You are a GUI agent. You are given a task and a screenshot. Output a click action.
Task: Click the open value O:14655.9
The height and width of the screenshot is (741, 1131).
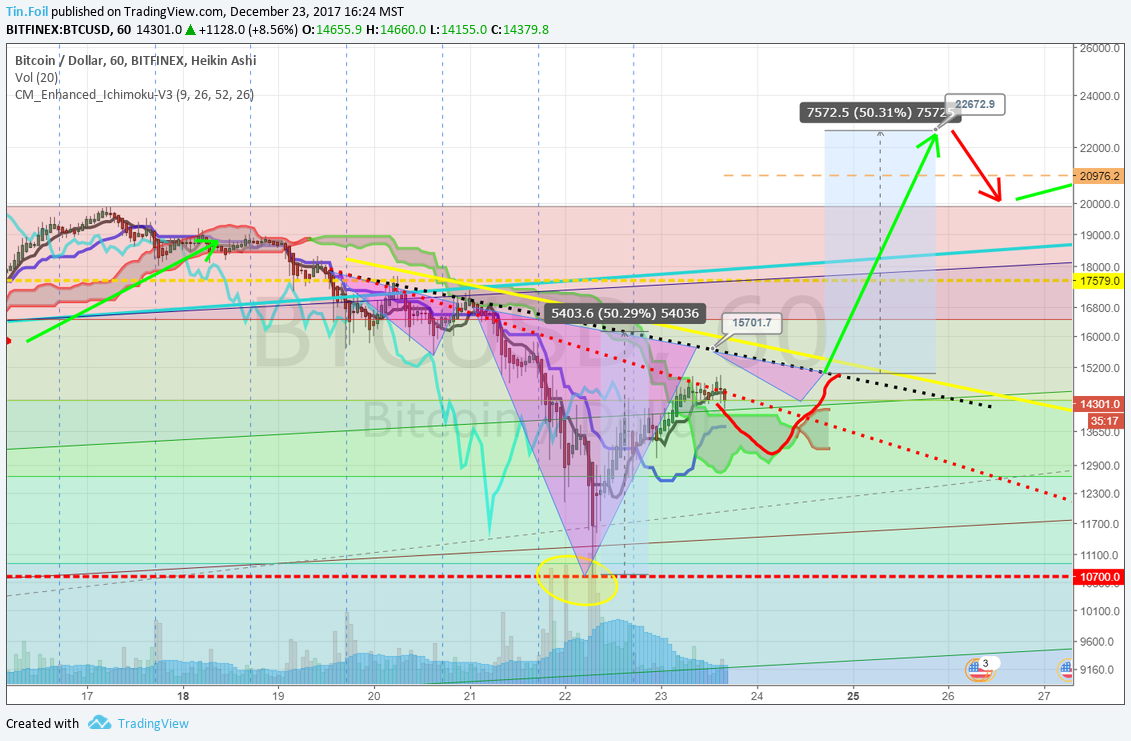pos(332,30)
